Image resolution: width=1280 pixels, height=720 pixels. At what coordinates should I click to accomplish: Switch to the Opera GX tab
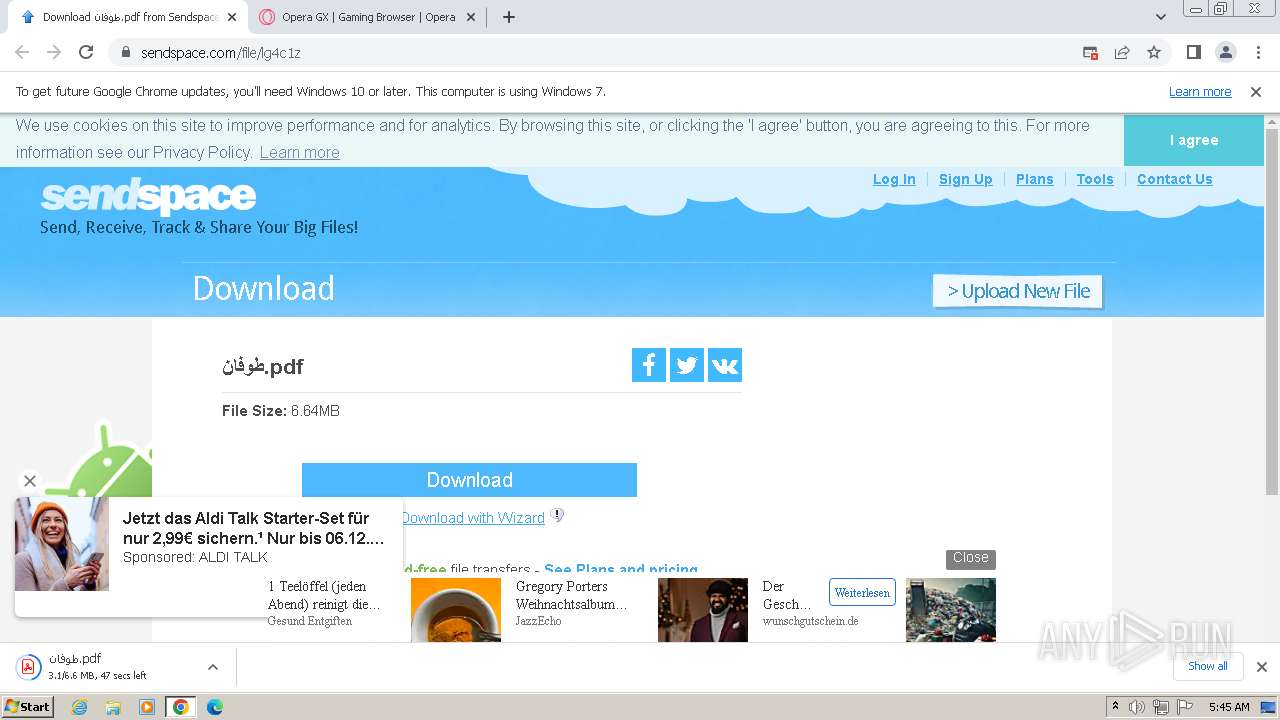click(367, 17)
